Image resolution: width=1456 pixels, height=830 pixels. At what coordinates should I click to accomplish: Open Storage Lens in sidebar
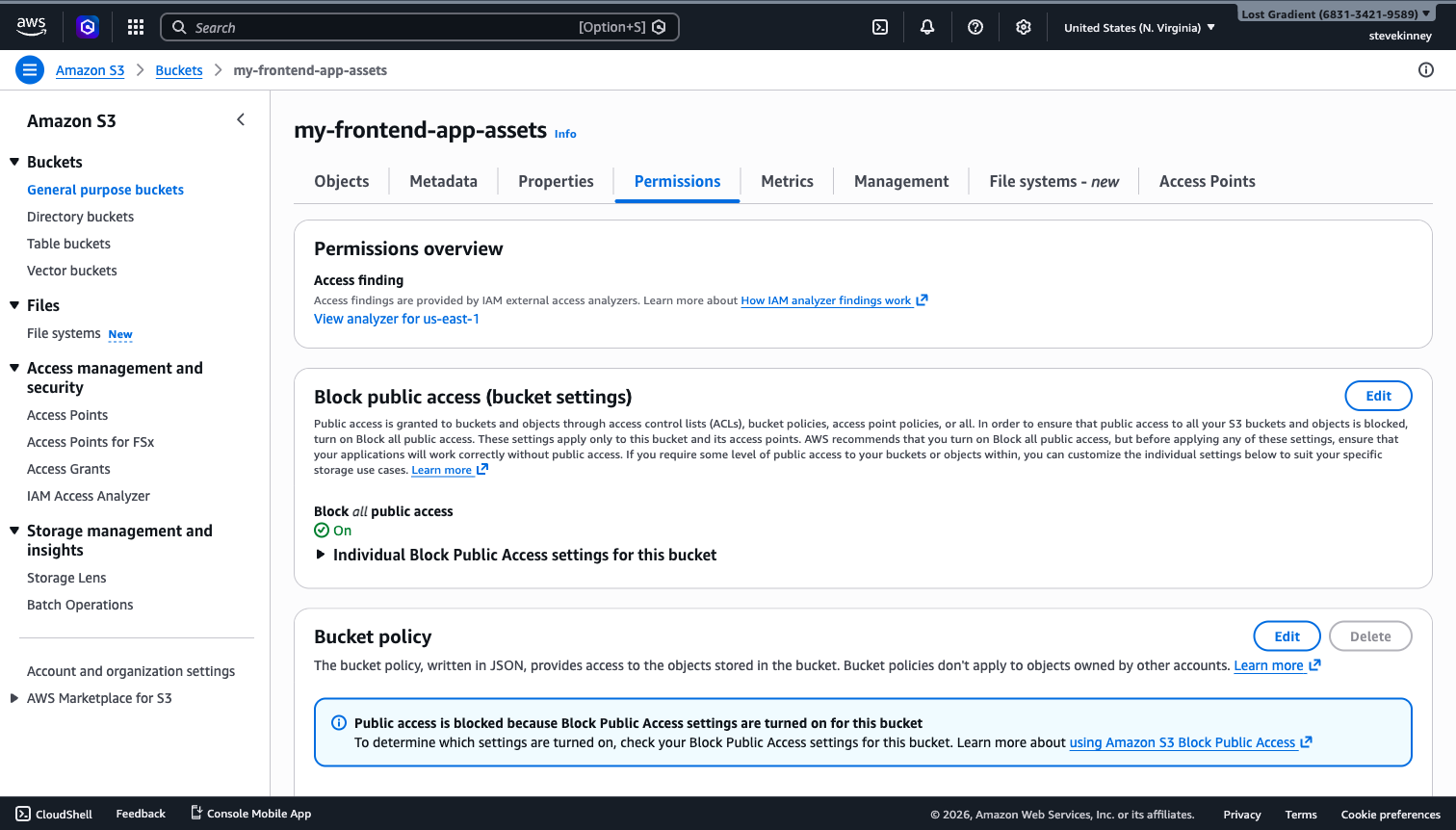coord(66,578)
